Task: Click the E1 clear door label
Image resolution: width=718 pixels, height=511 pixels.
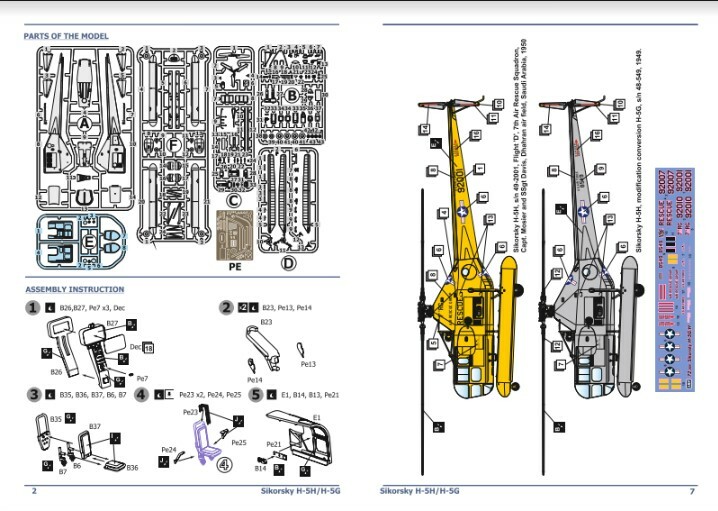Action: 316,418
